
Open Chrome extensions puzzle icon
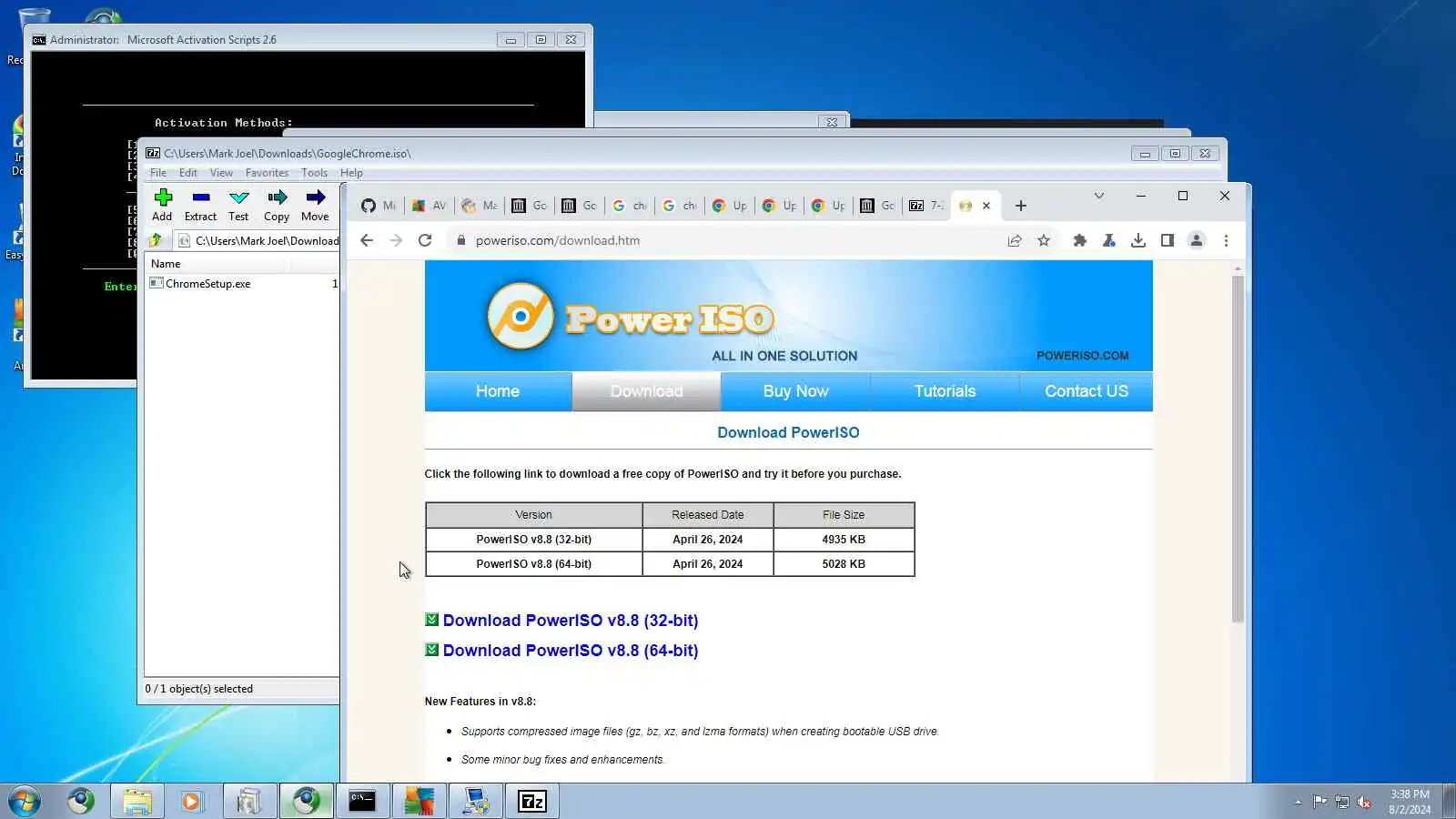click(1080, 240)
